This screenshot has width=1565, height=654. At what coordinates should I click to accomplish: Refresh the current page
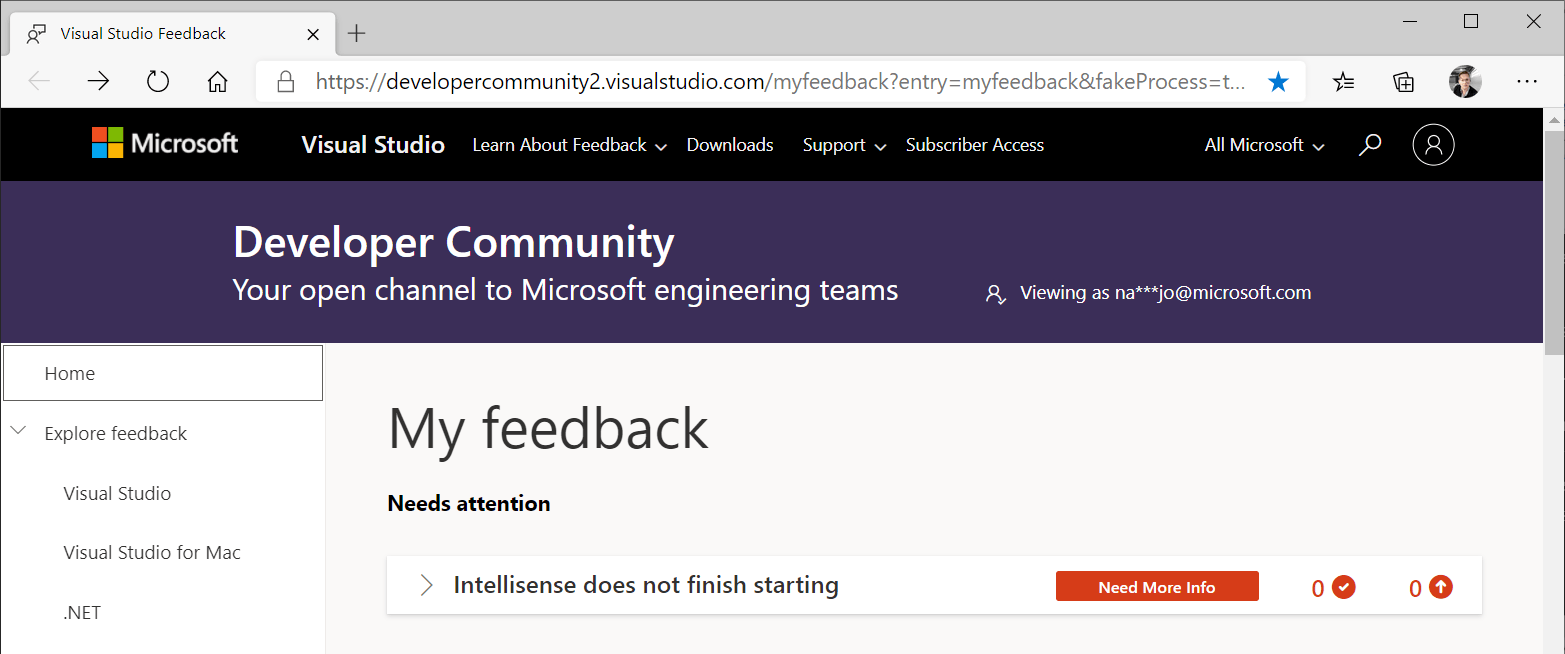tap(157, 81)
